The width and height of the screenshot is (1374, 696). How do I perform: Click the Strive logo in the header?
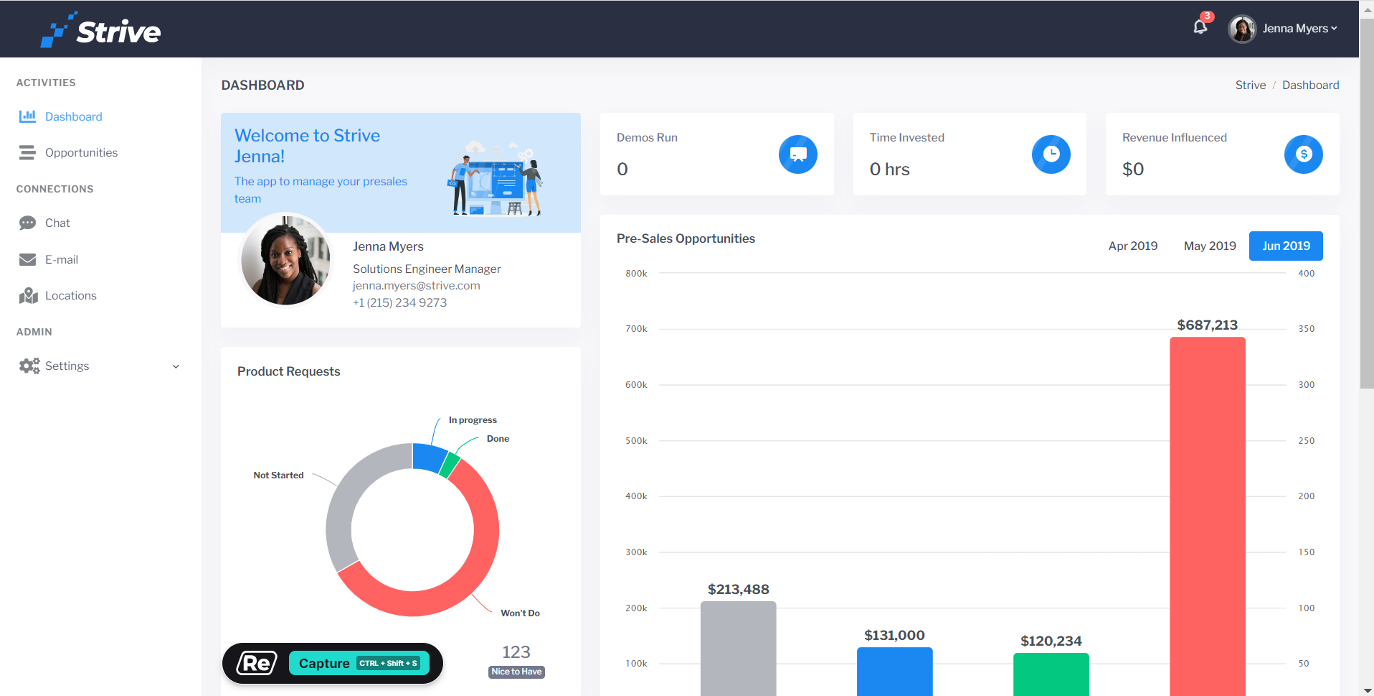(x=99, y=29)
